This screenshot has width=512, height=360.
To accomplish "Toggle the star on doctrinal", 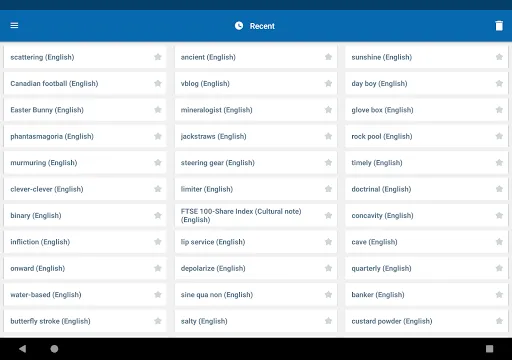I will click(499, 189).
